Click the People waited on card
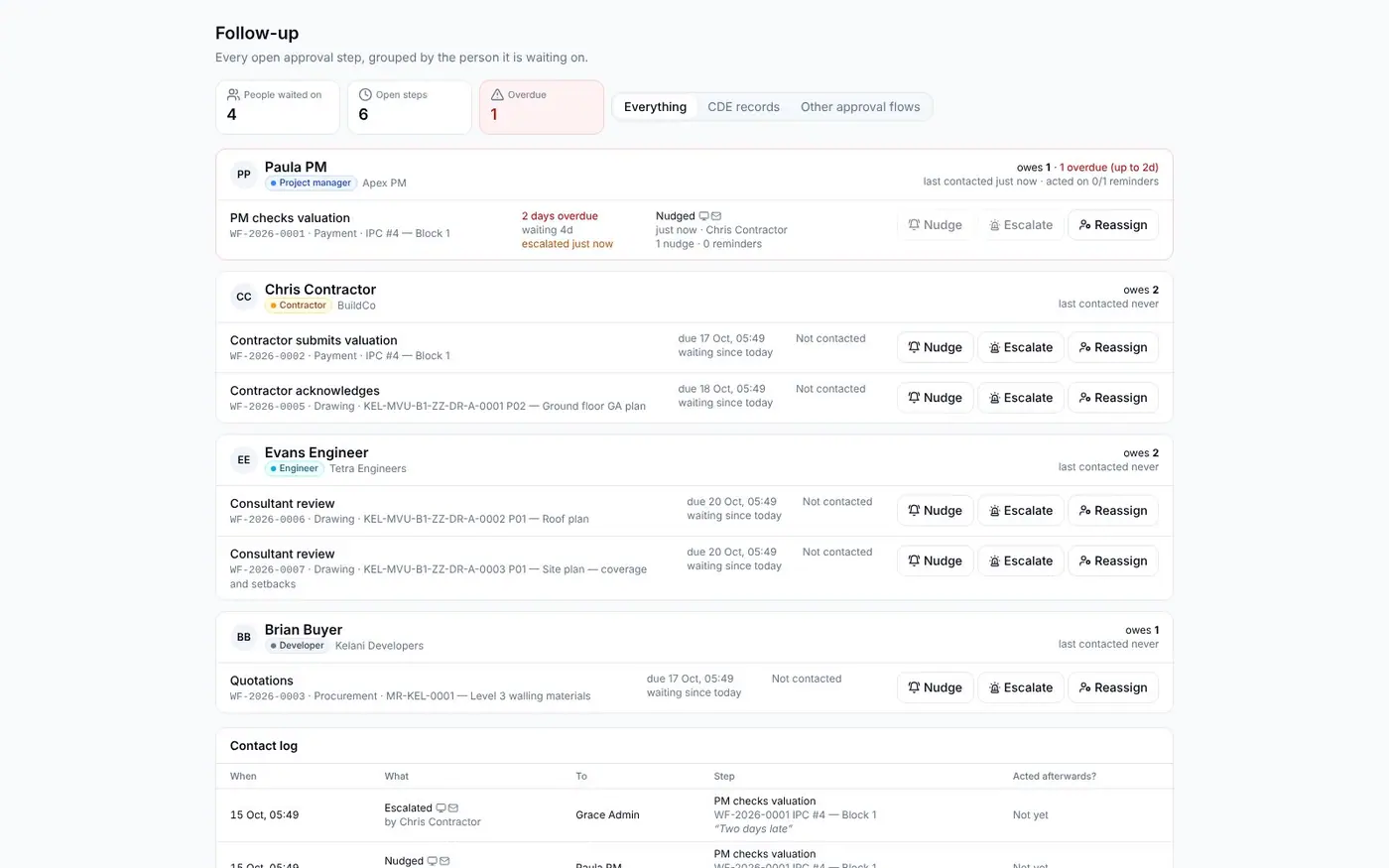The height and width of the screenshot is (868, 1389). point(278,107)
